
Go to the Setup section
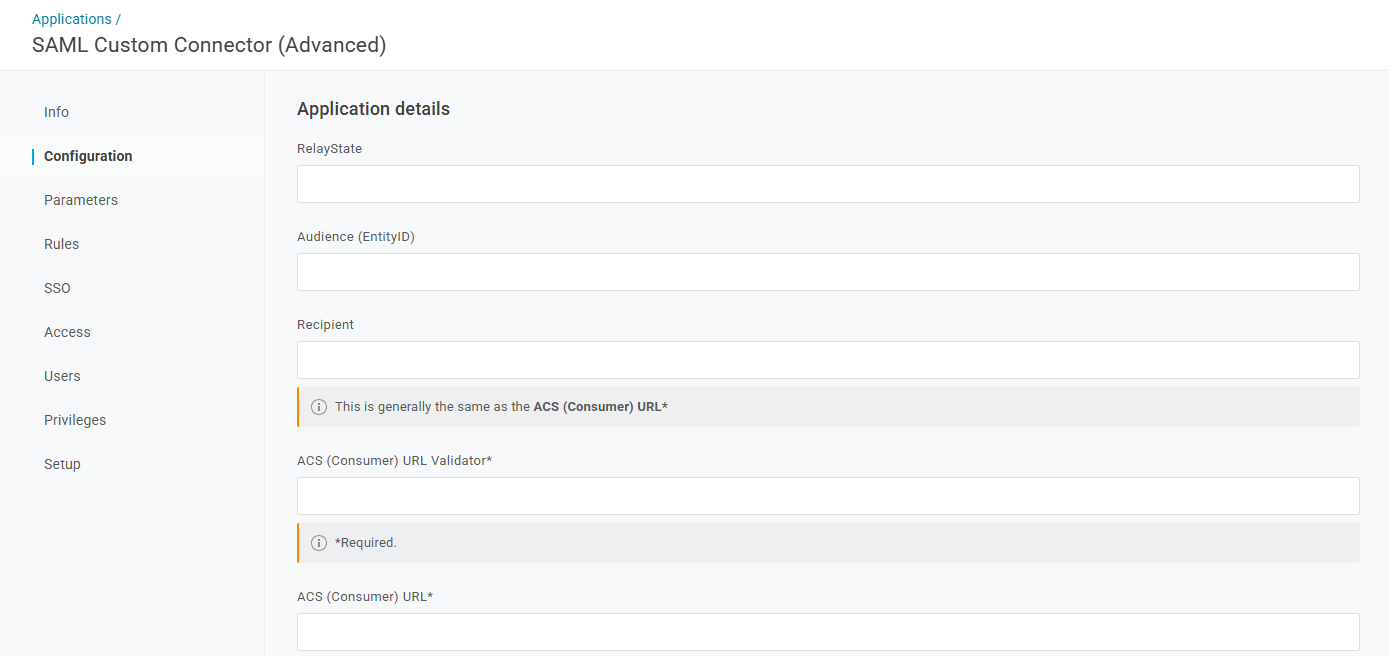[x=62, y=464]
